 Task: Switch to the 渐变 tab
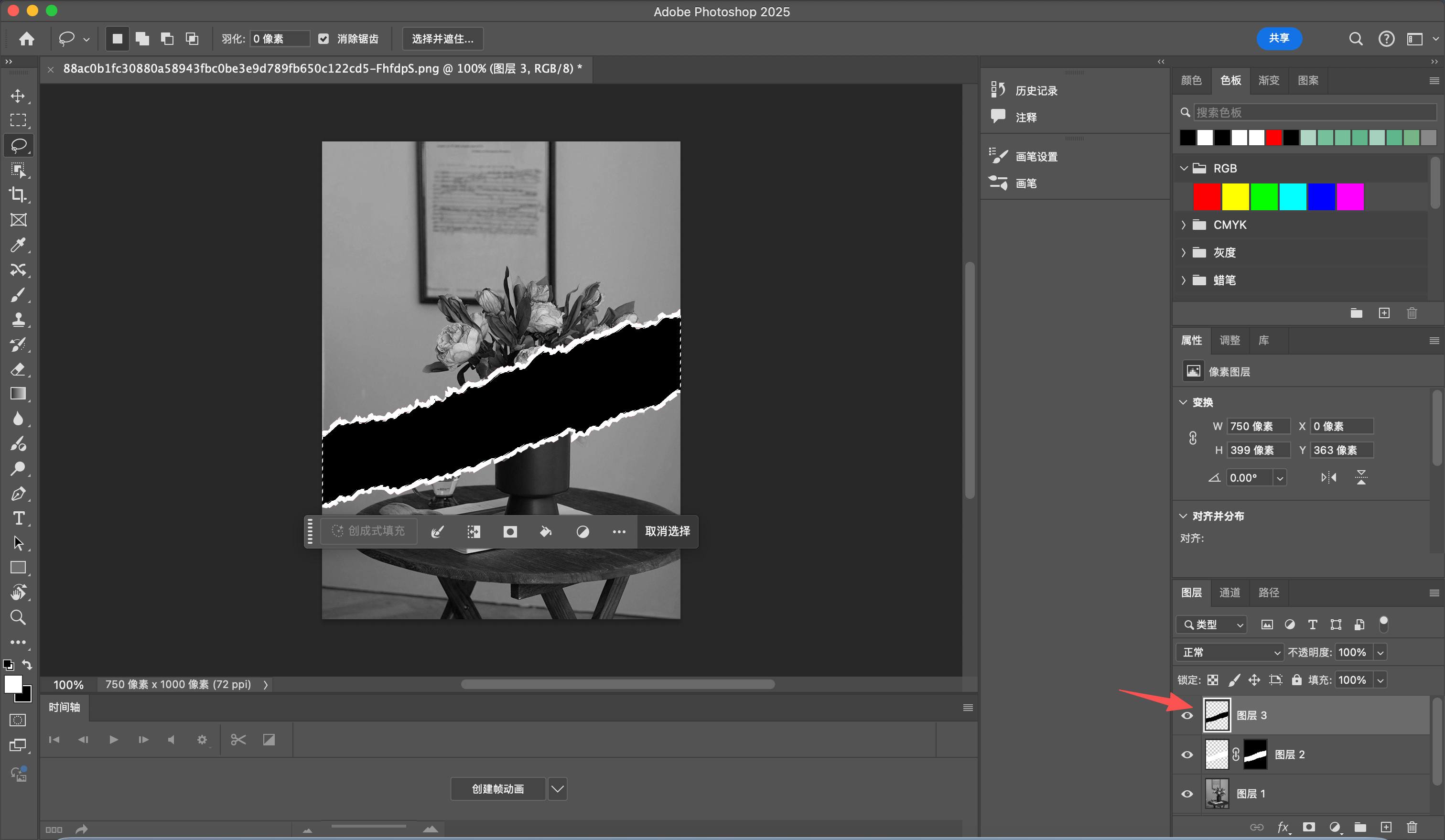tap(1268, 80)
